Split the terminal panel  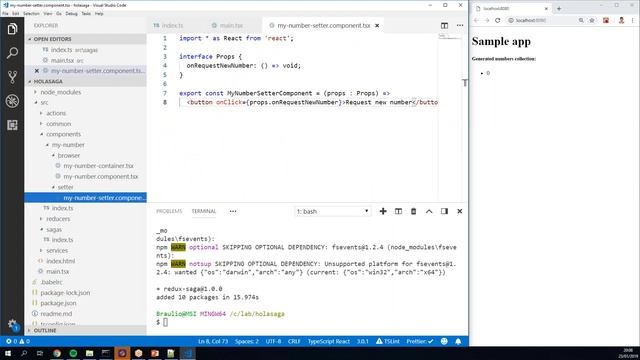tap(398, 211)
